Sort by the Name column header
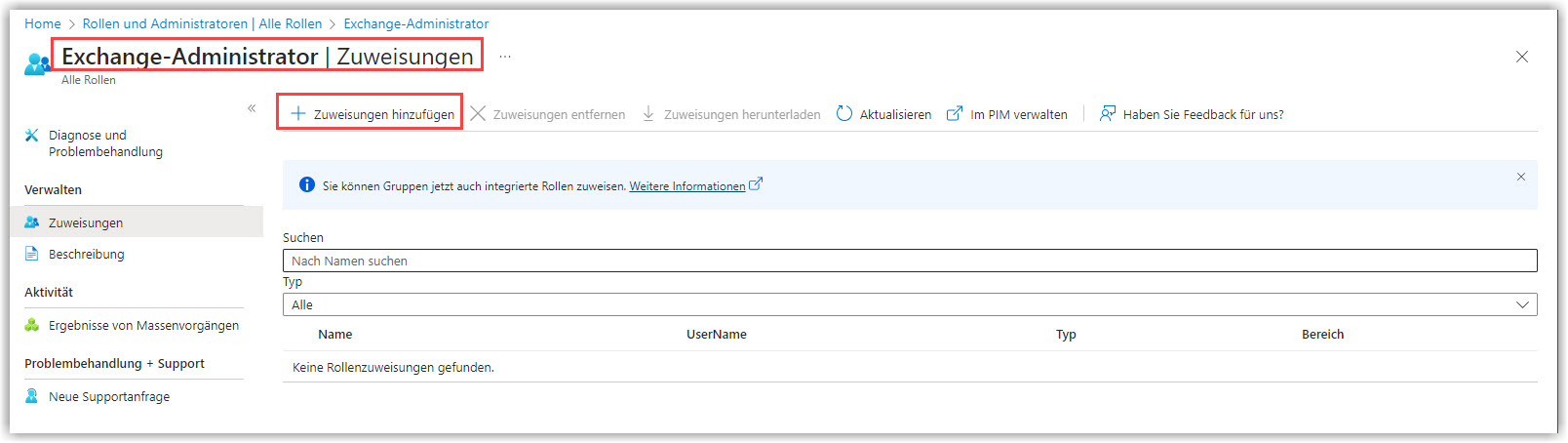1568x443 pixels. tap(335, 334)
